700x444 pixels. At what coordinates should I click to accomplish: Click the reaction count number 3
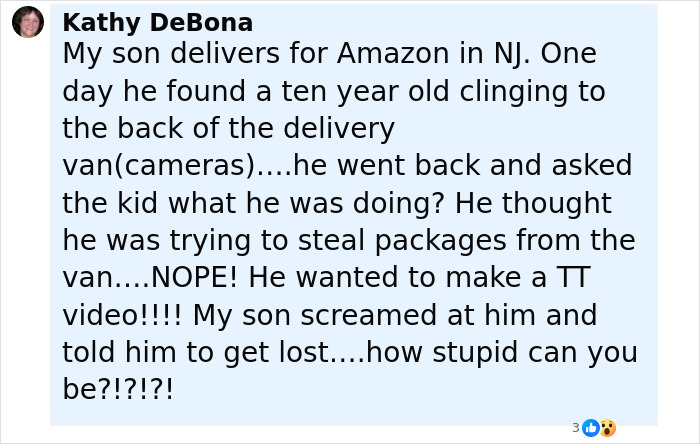576,428
